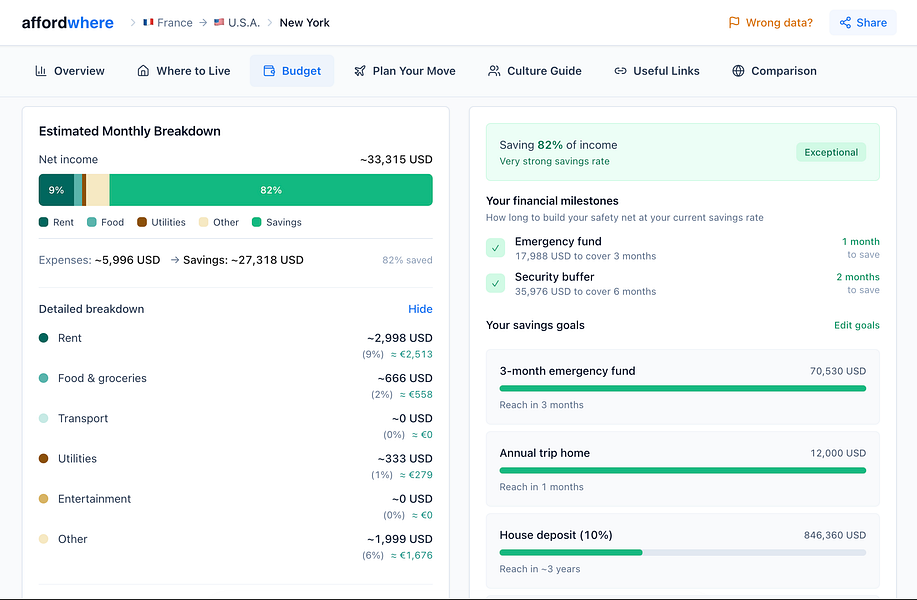Click the 2 months to save label
The width and height of the screenshot is (917, 600).
click(x=857, y=283)
